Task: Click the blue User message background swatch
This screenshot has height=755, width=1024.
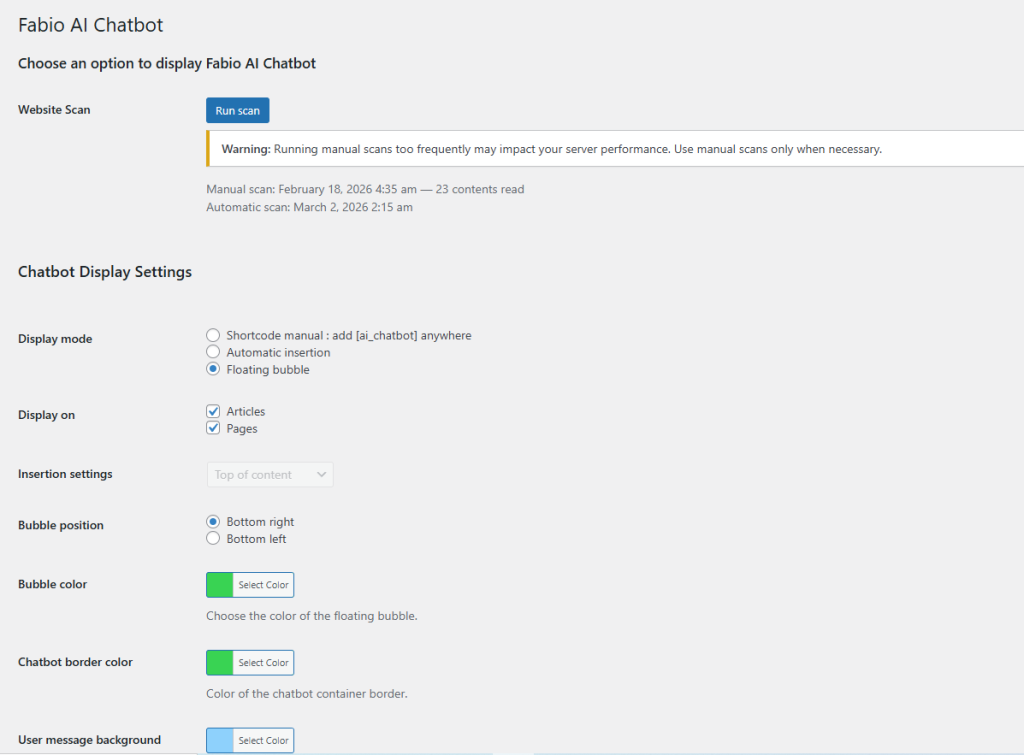Action: click(x=220, y=741)
